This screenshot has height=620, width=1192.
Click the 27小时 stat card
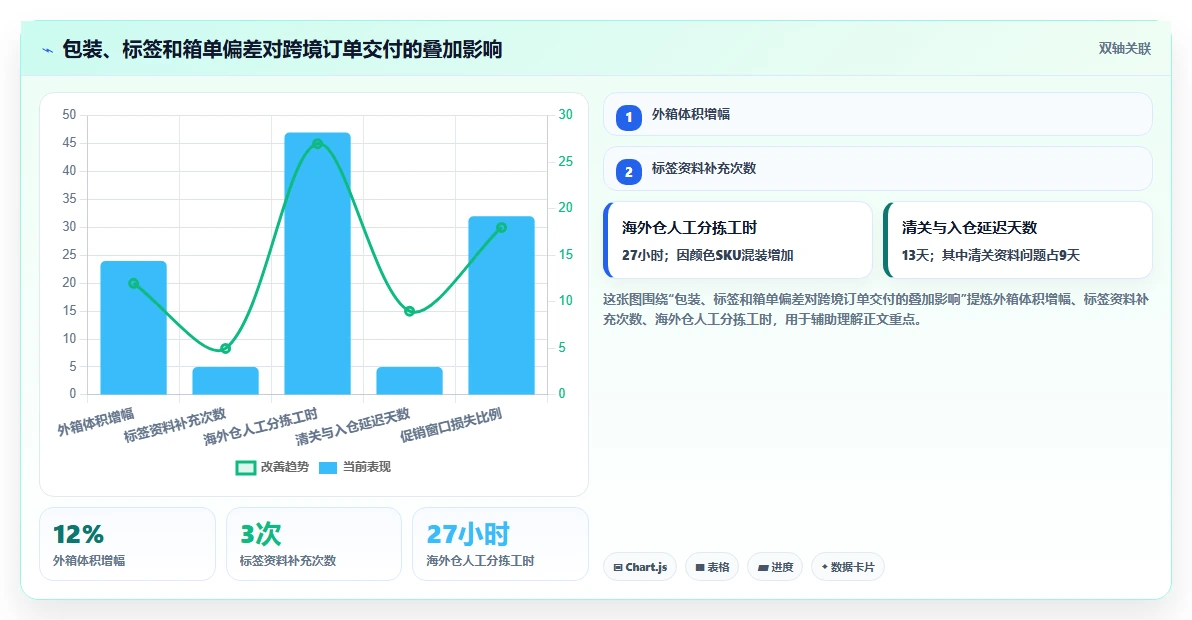(x=500, y=544)
